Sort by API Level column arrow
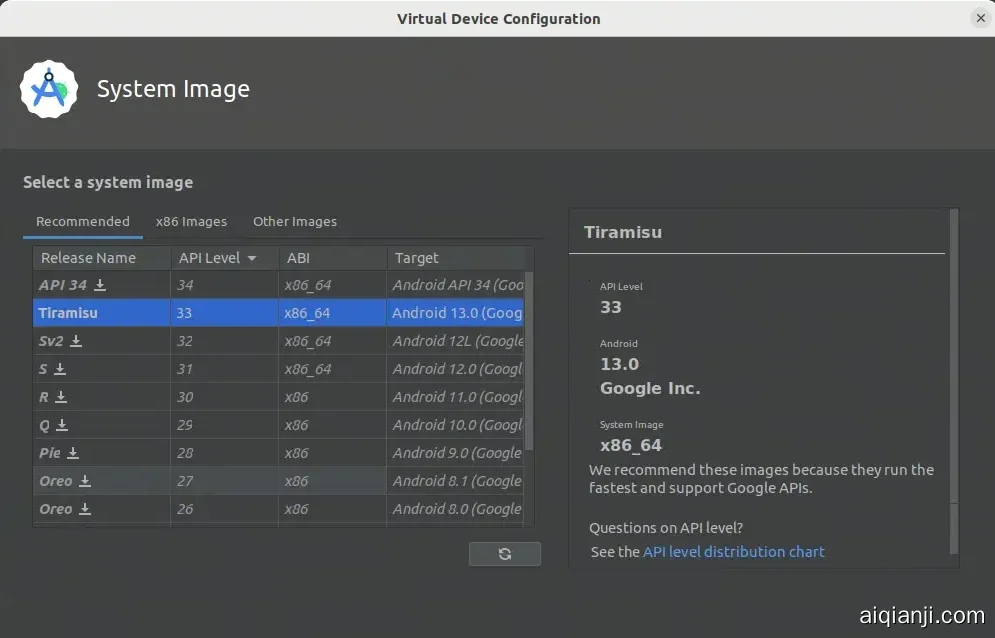 click(252, 258)
